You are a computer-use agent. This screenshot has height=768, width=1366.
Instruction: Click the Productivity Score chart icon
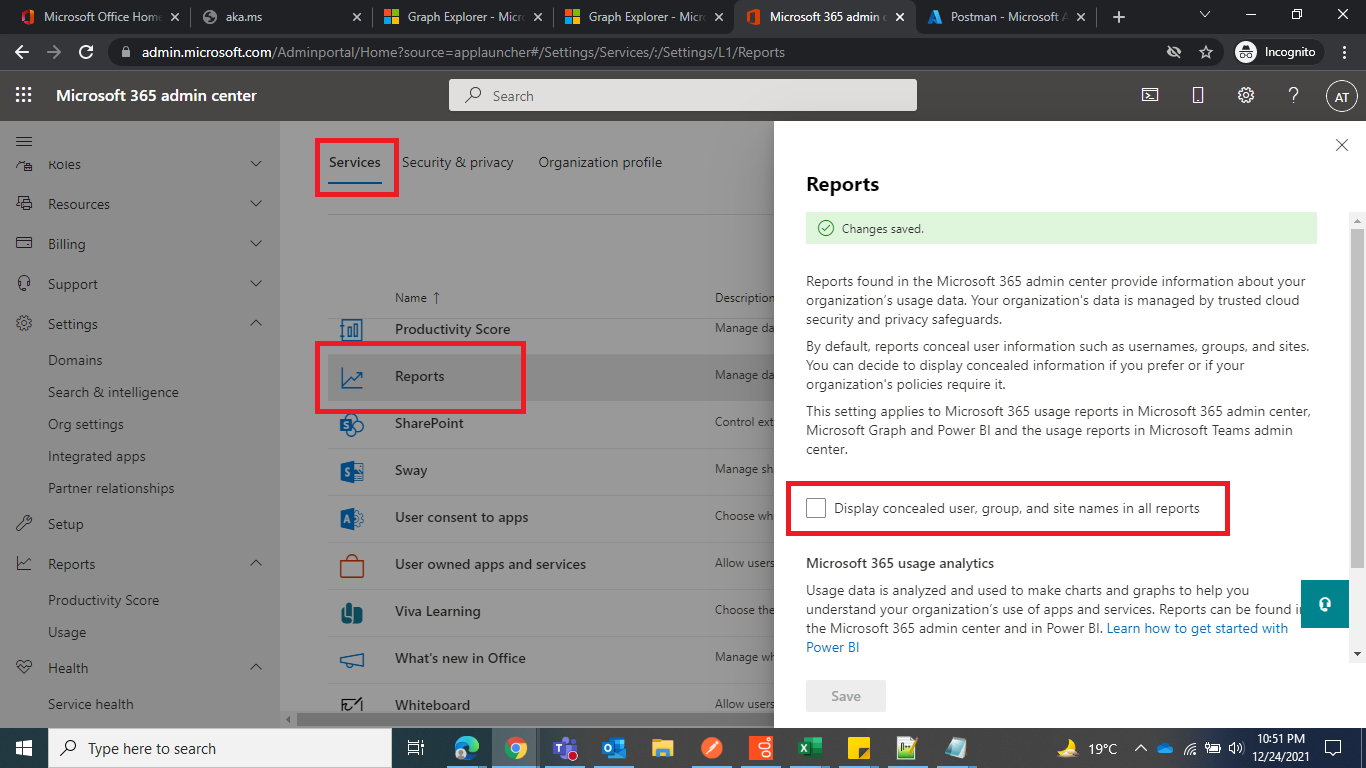point(351,330)
